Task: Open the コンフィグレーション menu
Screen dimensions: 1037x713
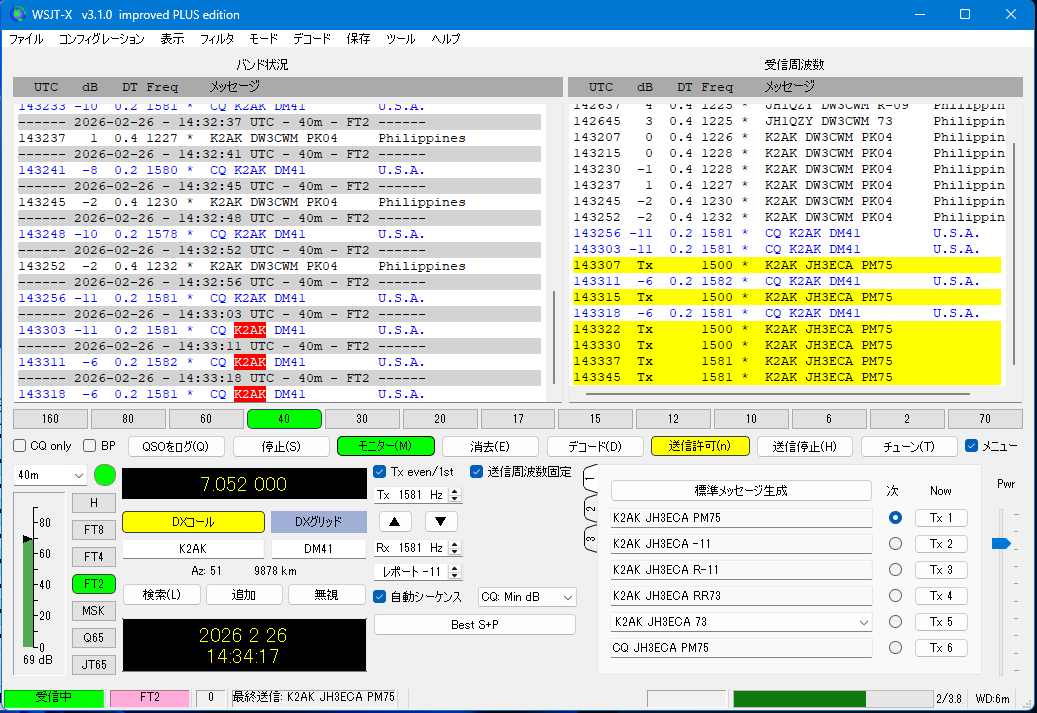Action: click(x=101, y=39)
